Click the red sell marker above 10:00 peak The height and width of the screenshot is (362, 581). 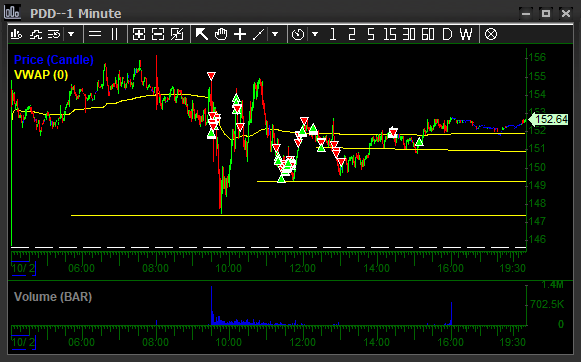[211, 76]
